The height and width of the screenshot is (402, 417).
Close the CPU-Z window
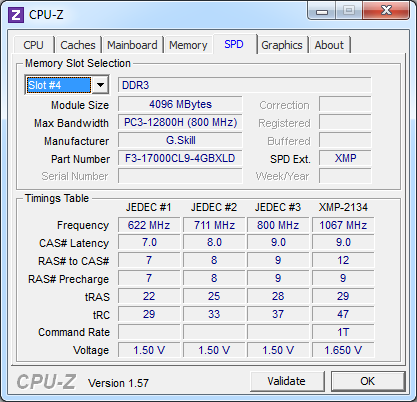[x=386, y=11]
